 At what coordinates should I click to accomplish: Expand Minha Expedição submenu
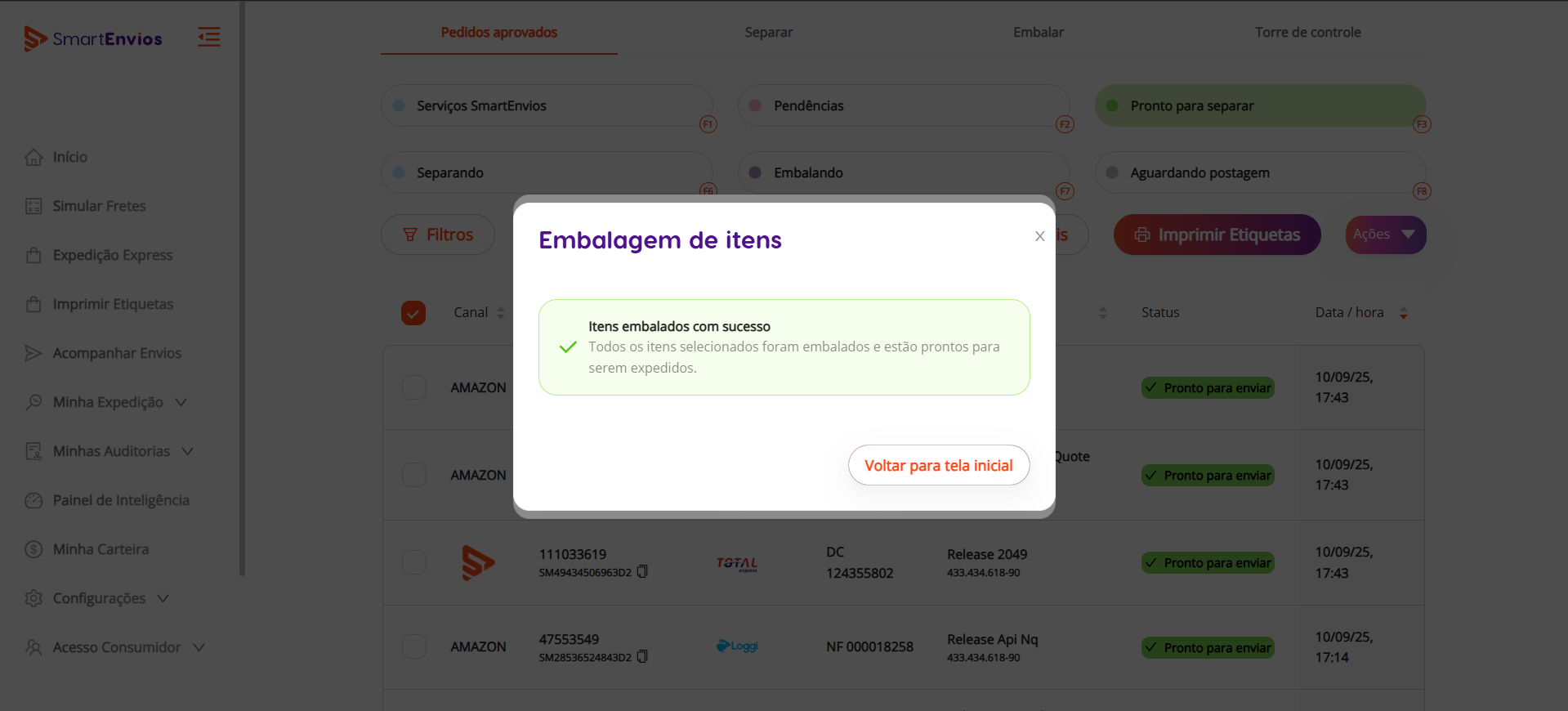[x=181, y=402]
